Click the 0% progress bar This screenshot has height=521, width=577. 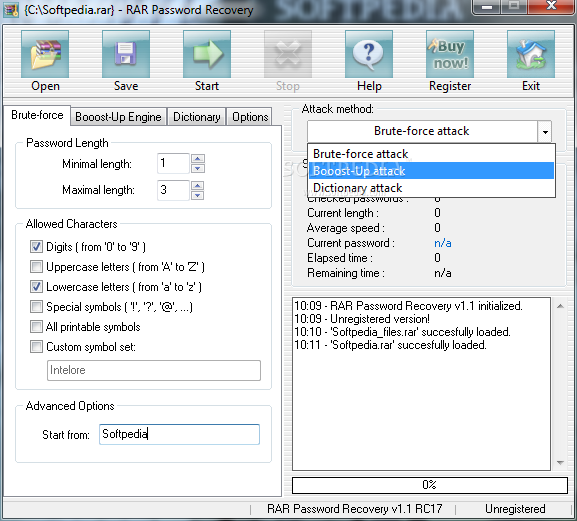(x=429, y=485)
